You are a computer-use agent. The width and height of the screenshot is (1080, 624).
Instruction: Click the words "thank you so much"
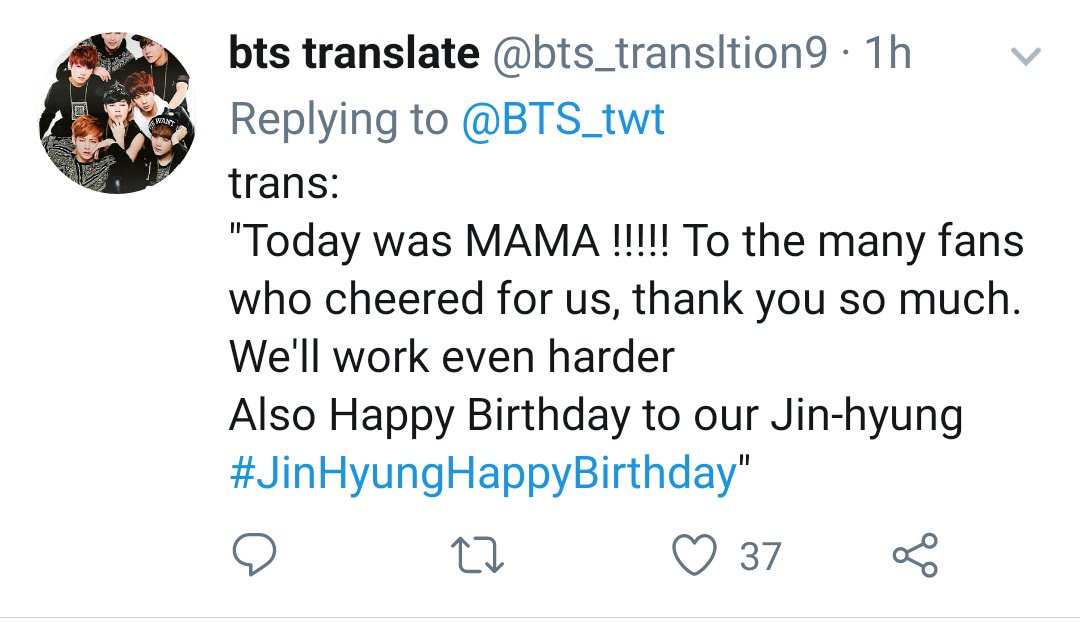(827, 301)
